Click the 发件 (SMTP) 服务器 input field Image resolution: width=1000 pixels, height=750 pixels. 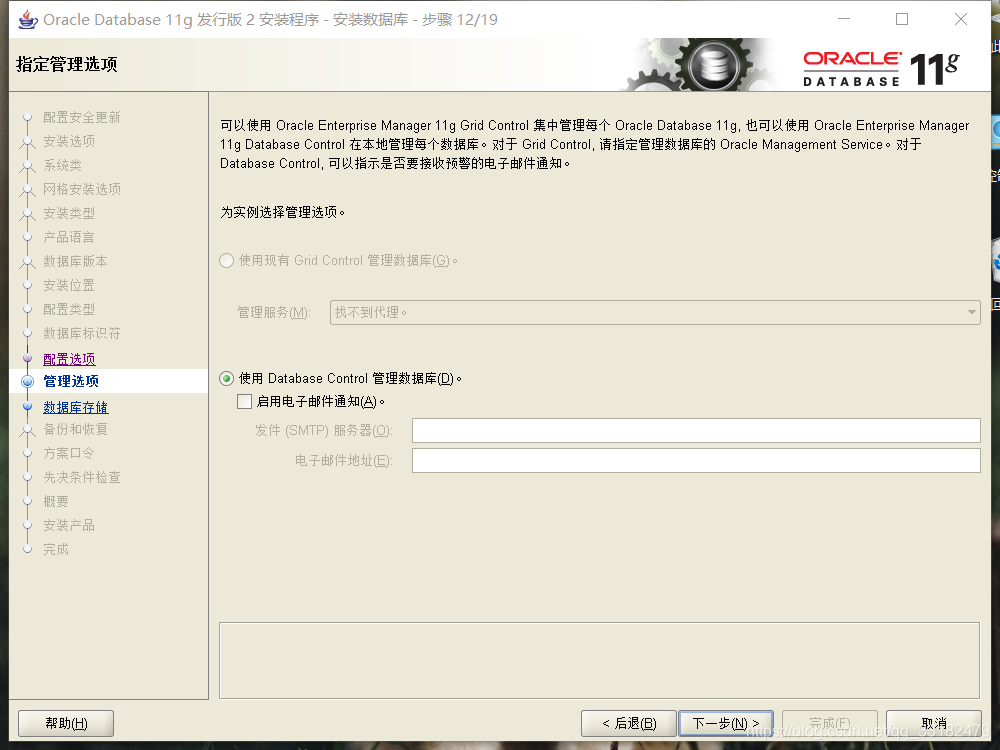696,430
